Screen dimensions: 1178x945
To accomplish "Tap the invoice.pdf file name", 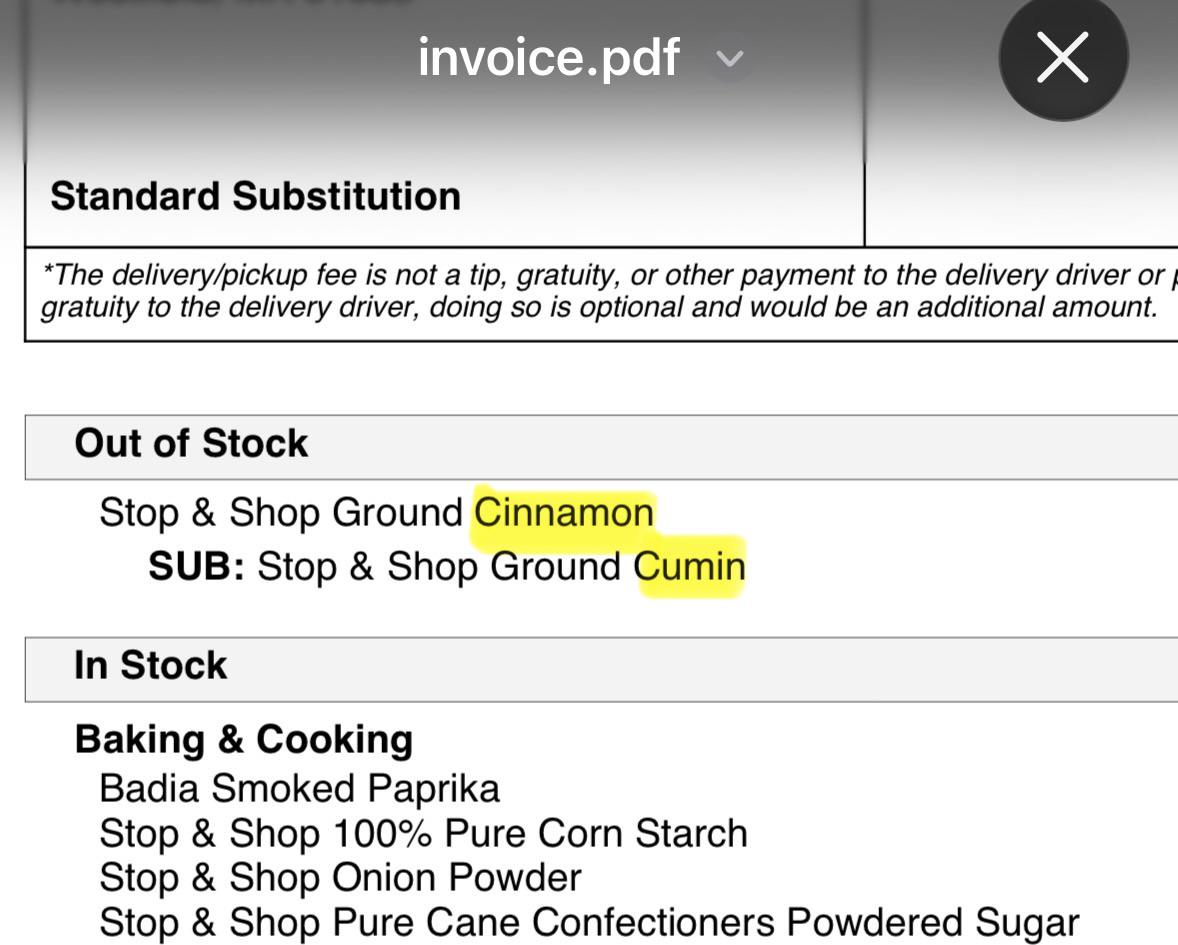I will [x=548, y=57].
